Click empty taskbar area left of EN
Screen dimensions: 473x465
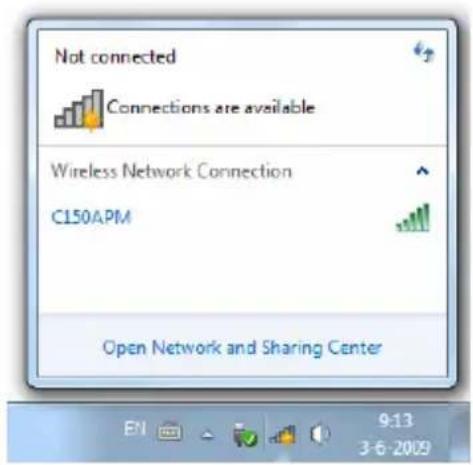pos(63,433)
